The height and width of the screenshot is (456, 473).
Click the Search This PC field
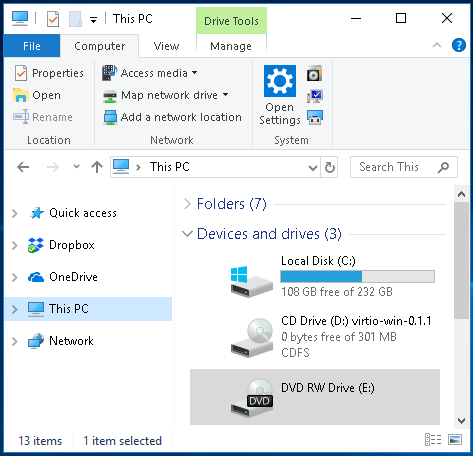coord(404,167)
